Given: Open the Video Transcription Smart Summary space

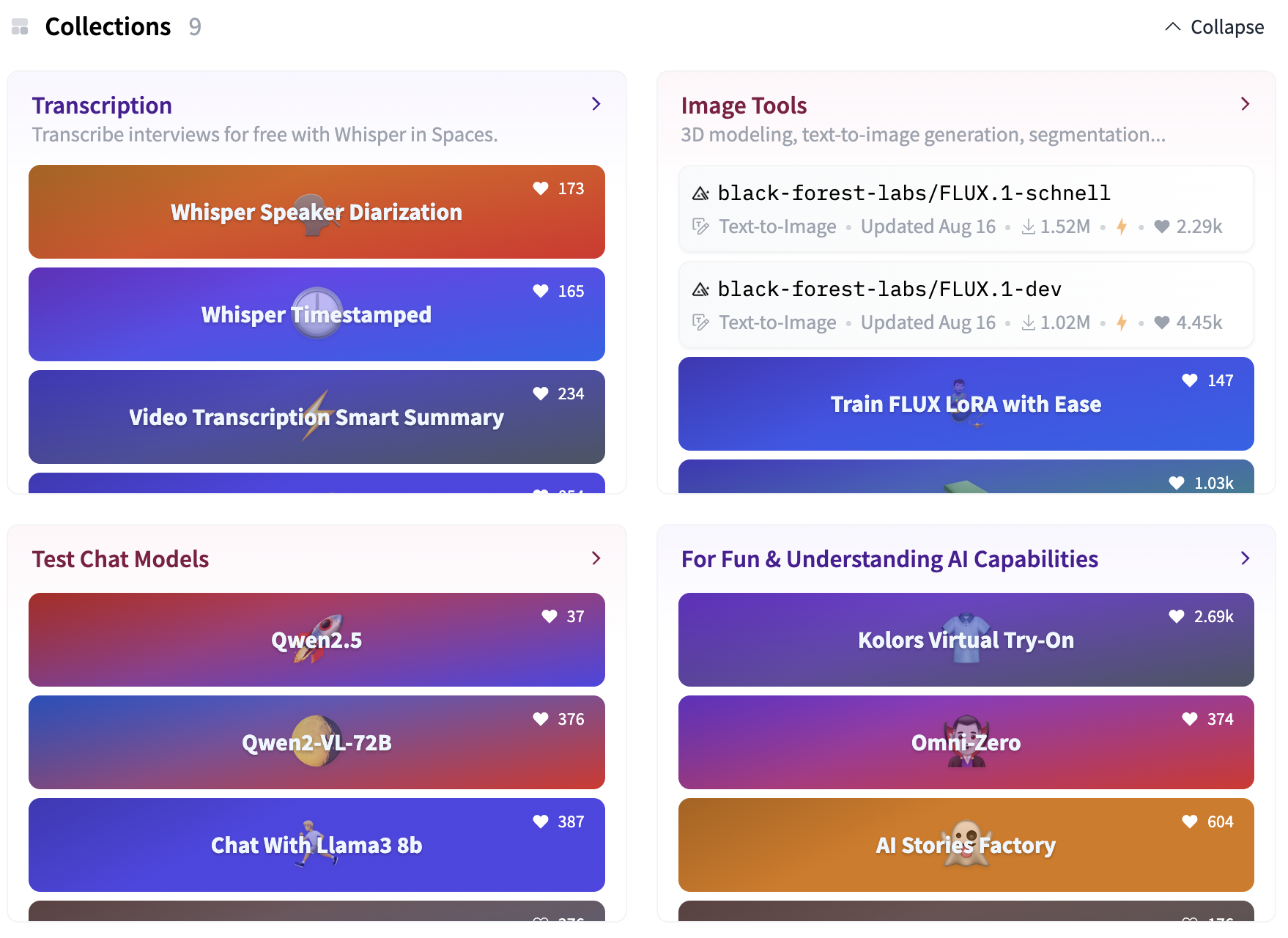Looking at the screenshot, I should (317, 417).
